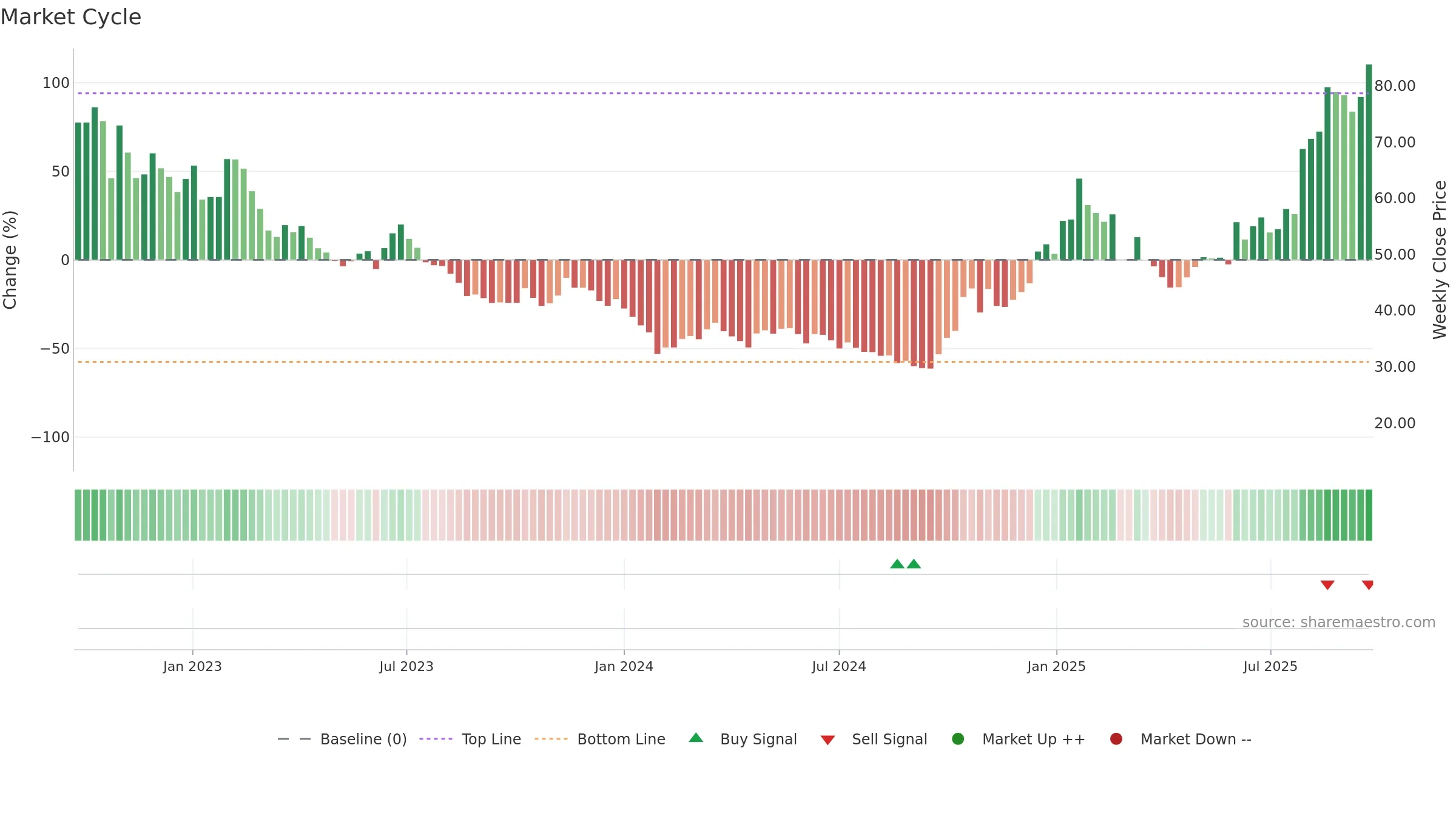Toggle the Top Line legend entry
Image resolution: width=1456 pixels, height=819 pixels.
pyautogui.click(x=470, y=739)
